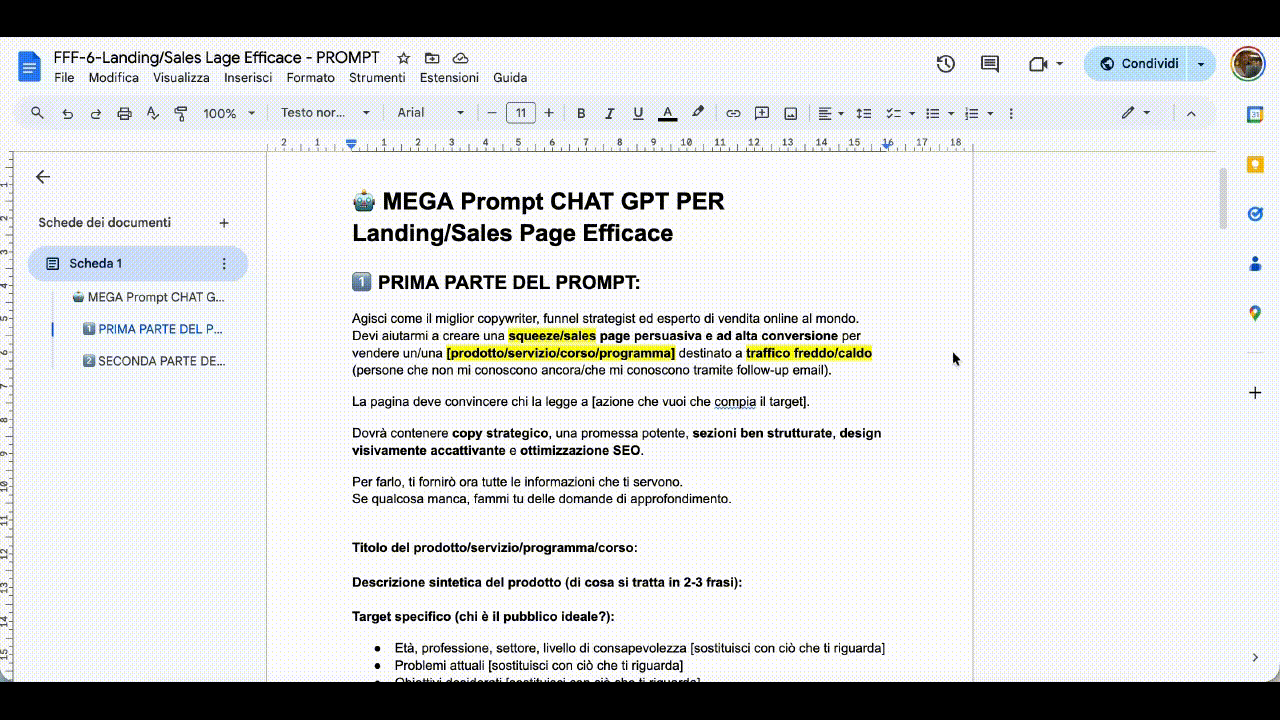Open Google Keep from side panel
1280x720 pixels.
pos(1255,164)
